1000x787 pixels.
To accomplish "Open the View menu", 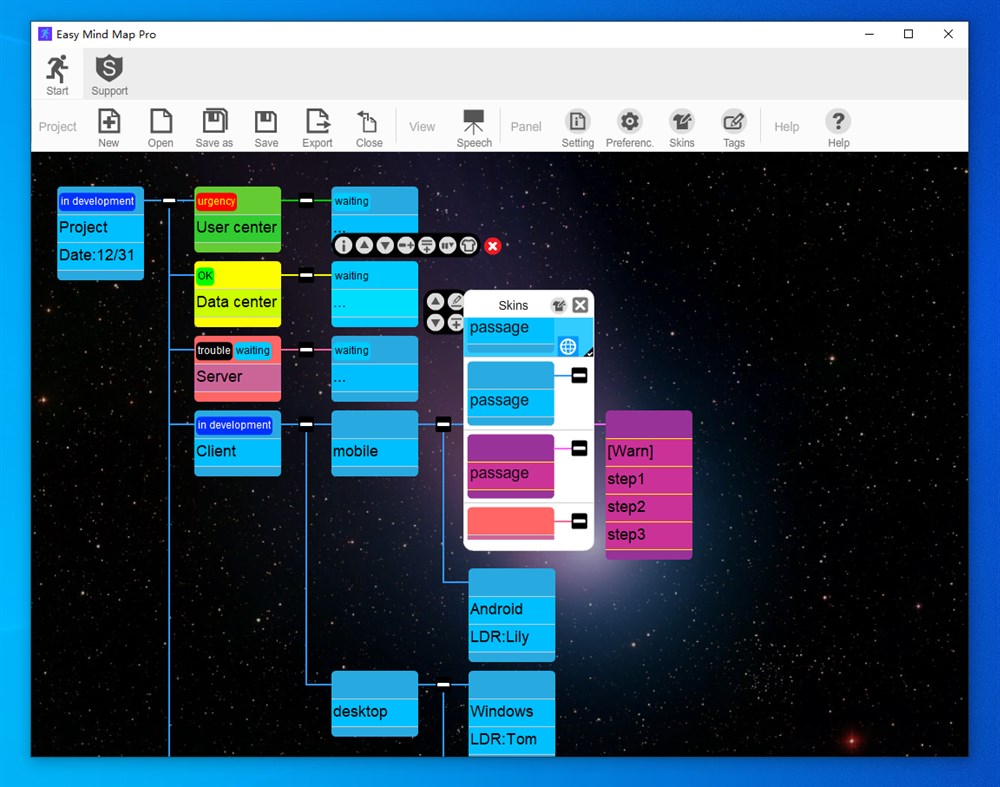I will pyautogui.click(x=421, y=126).
